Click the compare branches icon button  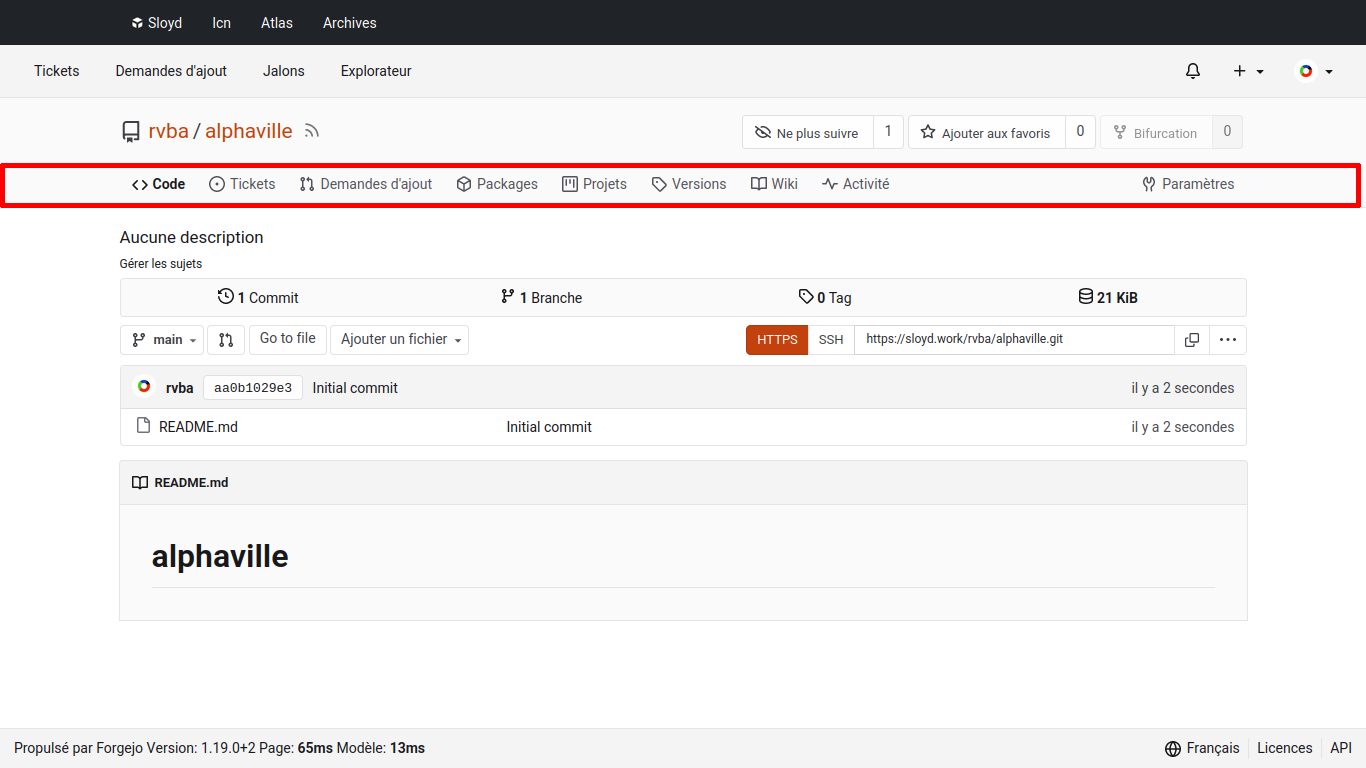click(x=226, y=340)
